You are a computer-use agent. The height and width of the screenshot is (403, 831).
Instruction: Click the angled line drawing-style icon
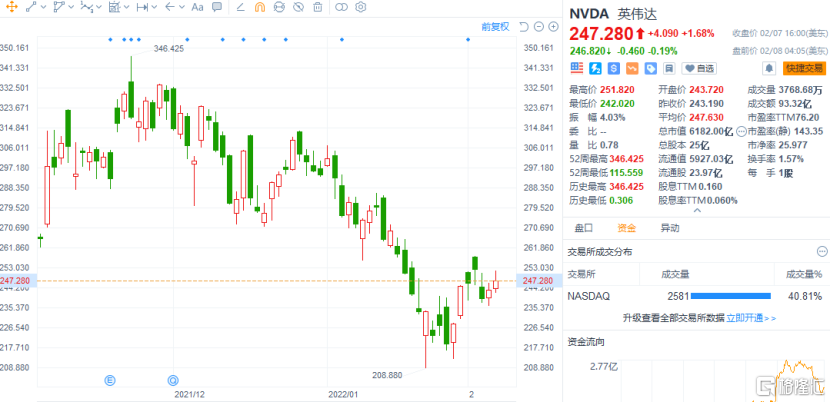pyautogui.click(x=240, y=7)
